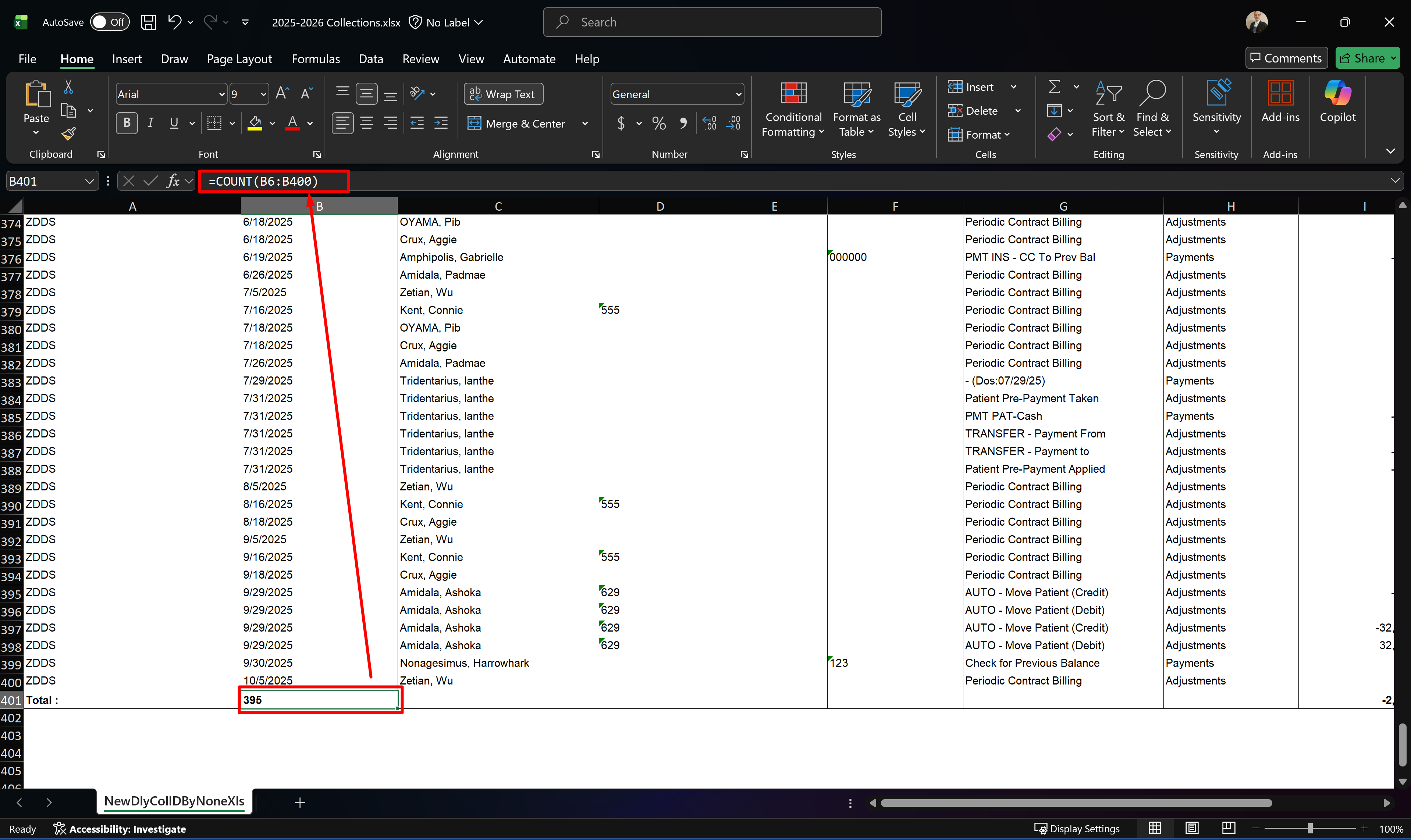Viewport: 1411px width, 840px height.
Task: Click the Increase Indent icon
Action: [441, 123]
